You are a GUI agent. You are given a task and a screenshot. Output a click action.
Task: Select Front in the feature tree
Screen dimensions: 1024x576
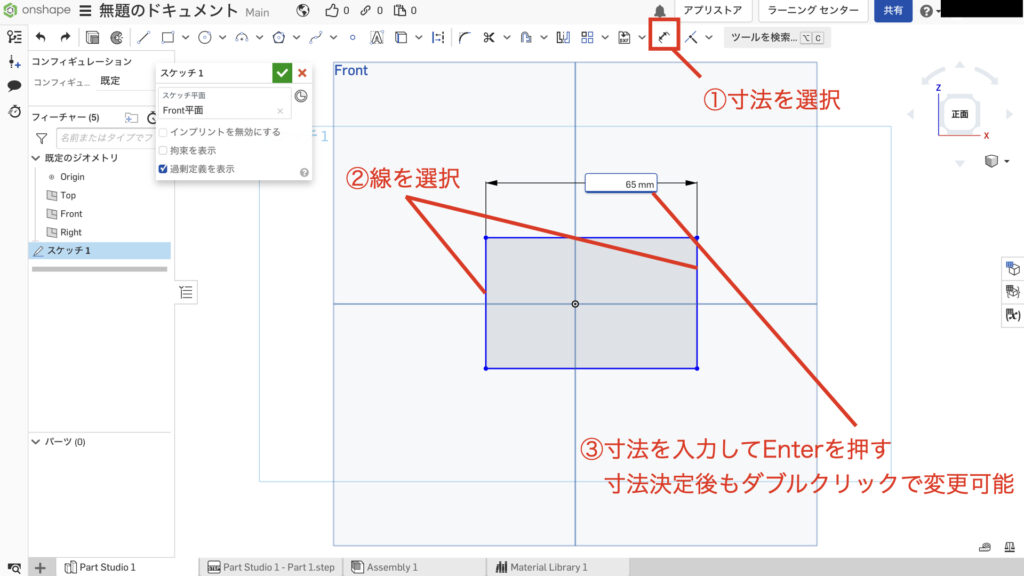[x=71, y=214]
